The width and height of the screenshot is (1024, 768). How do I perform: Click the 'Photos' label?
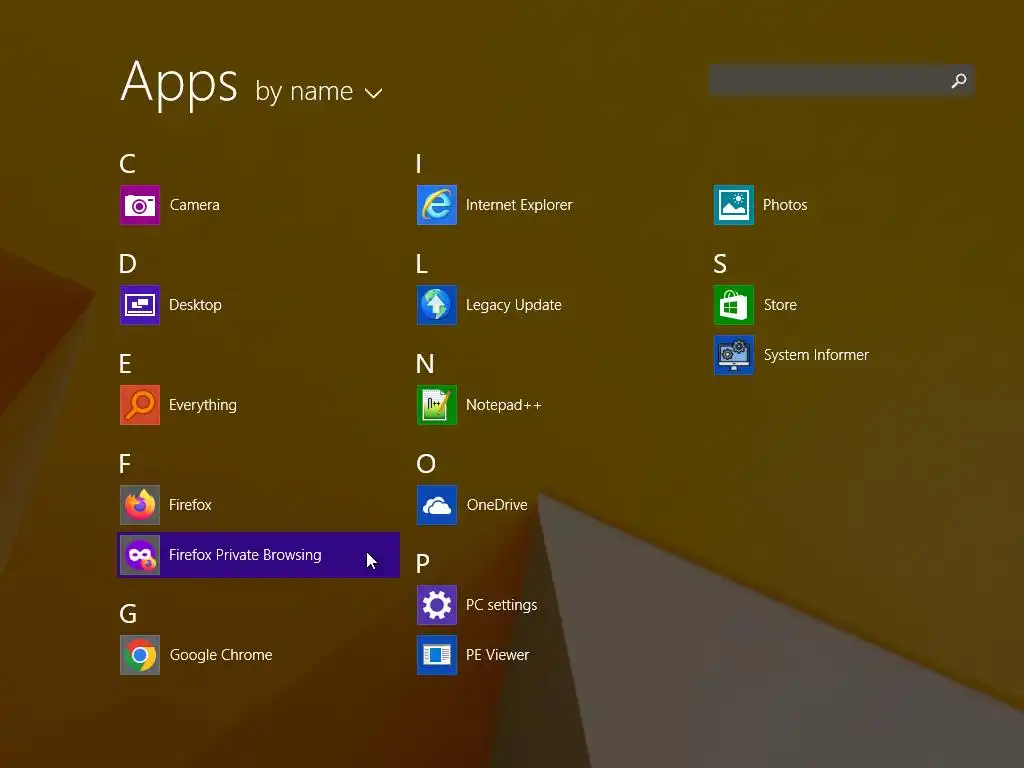[x=785, y=205]
